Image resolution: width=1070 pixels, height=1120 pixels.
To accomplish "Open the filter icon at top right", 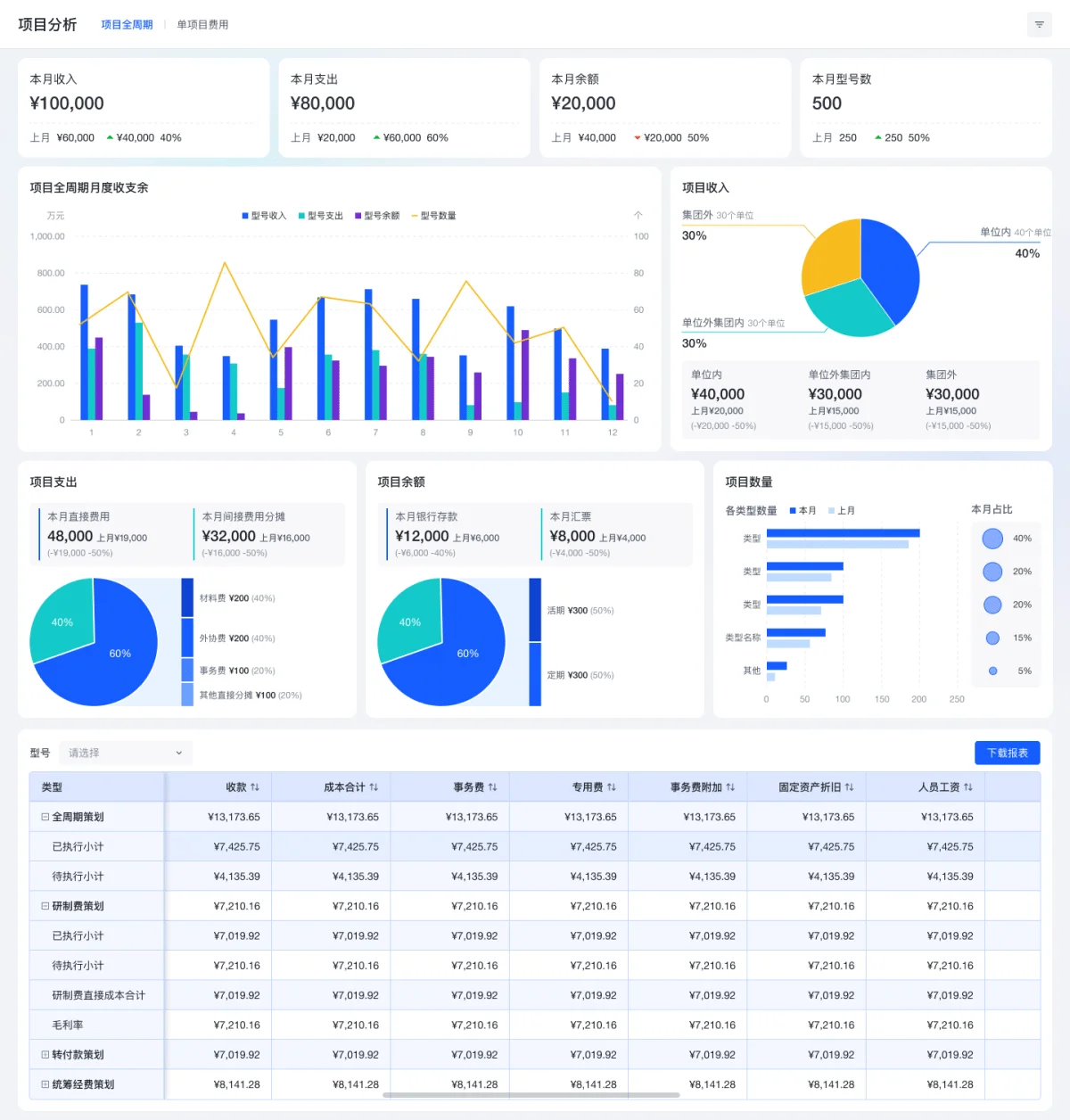I will click(1039, 25).
